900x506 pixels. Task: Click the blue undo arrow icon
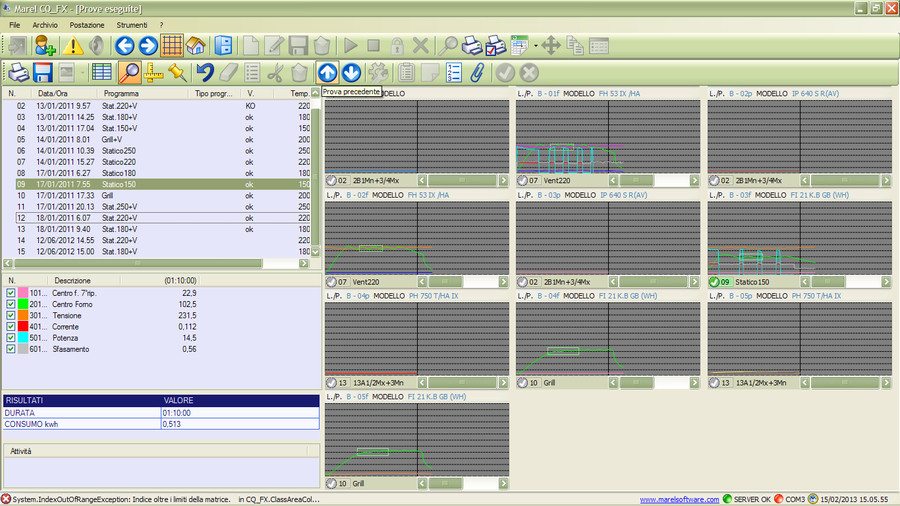[205, 72]
